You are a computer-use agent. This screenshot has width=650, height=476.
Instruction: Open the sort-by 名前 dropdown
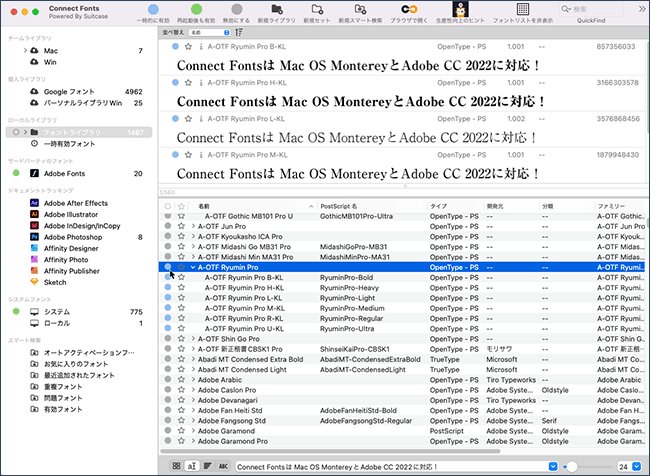[210, 32]
